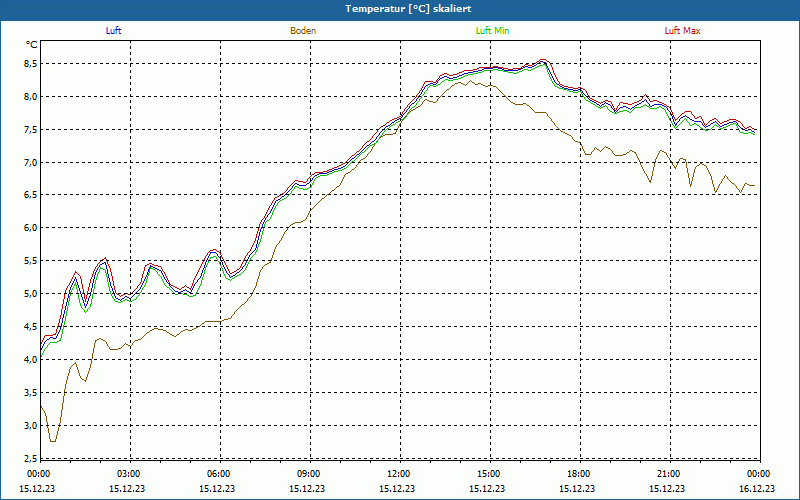Click the '6,5' y-axis value

coord(31,195)
